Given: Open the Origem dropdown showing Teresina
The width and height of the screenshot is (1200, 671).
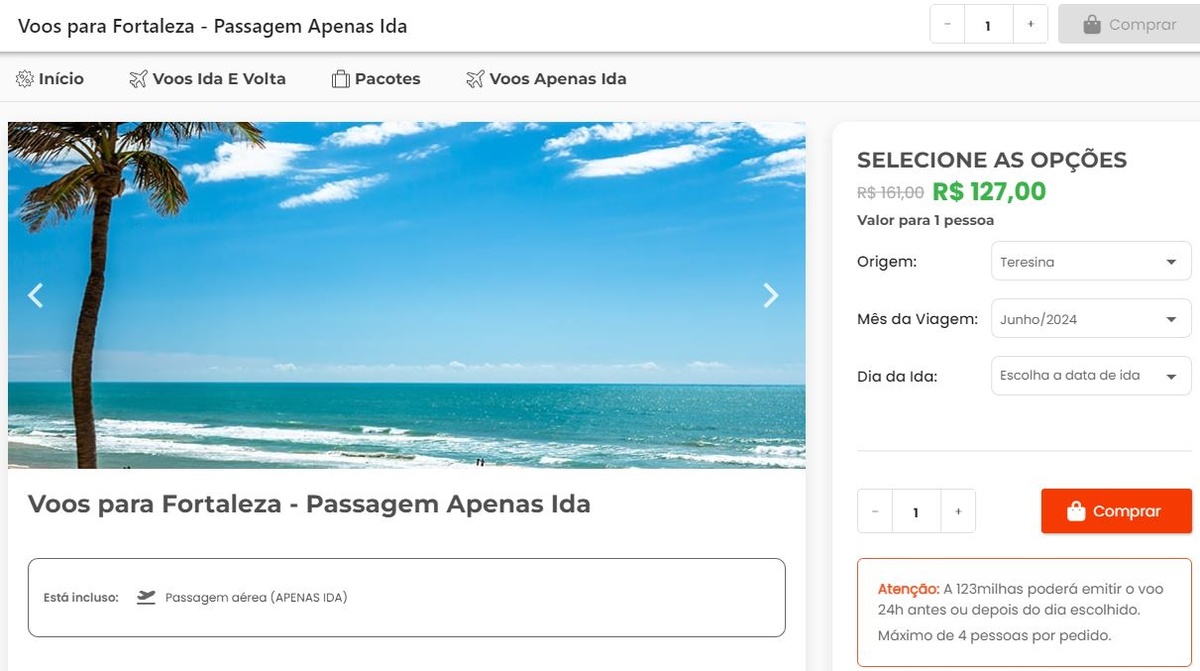Looking at the screenshot, I should point(1090,261).
